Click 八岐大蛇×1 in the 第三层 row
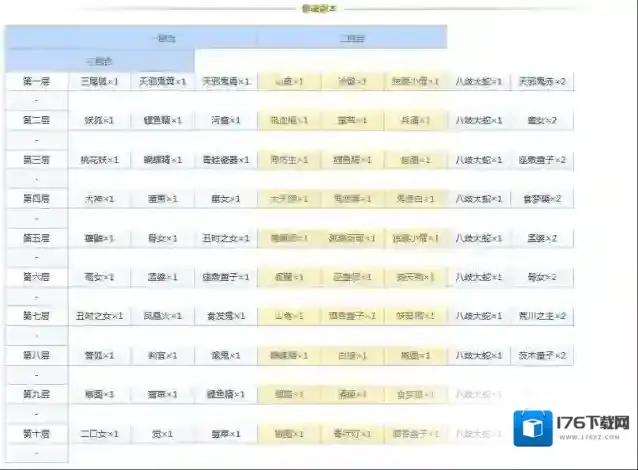638x470 pixels. tap(478, 160)
